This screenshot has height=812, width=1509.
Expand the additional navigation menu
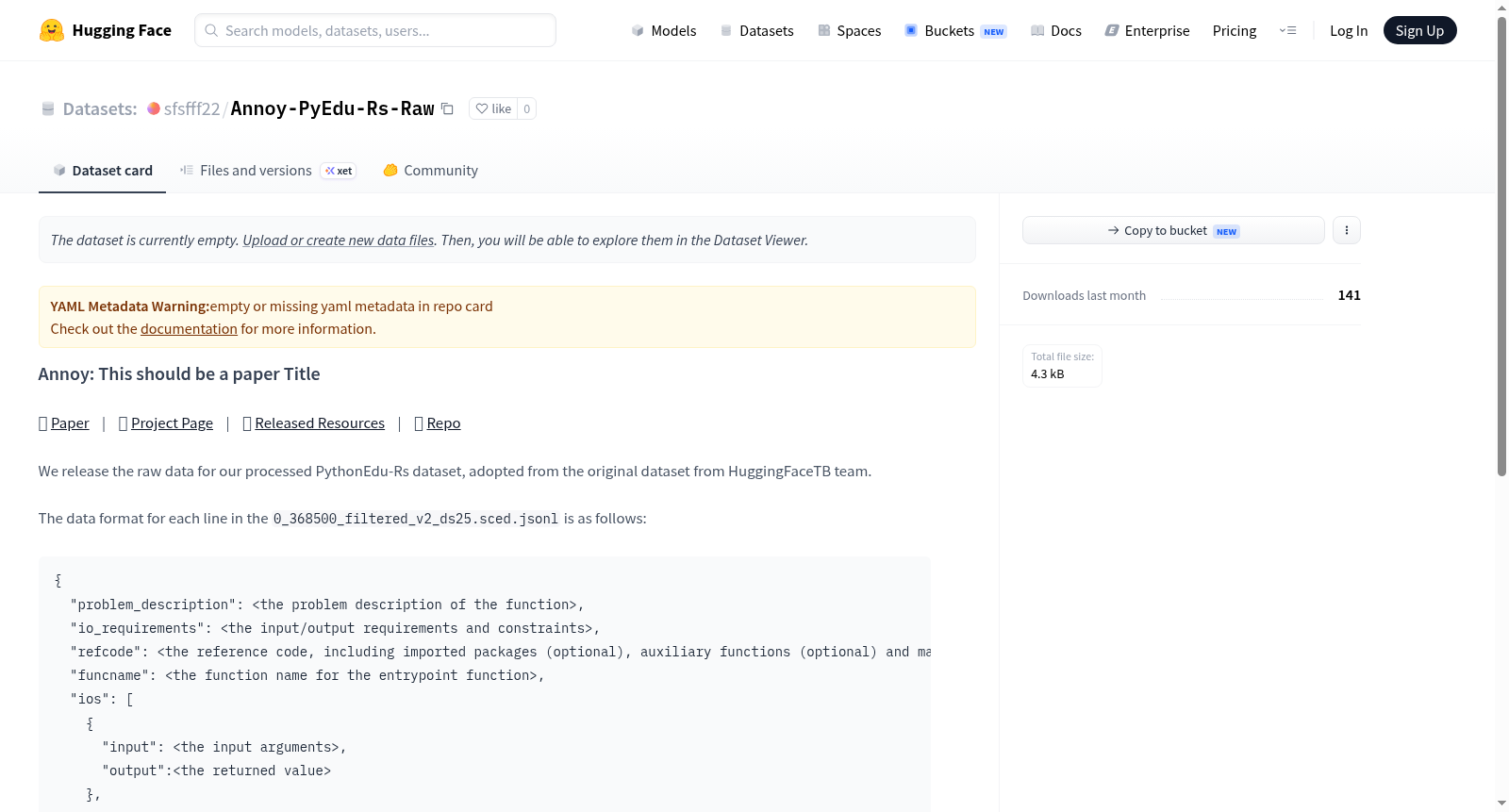click(x=1287, y=30)
